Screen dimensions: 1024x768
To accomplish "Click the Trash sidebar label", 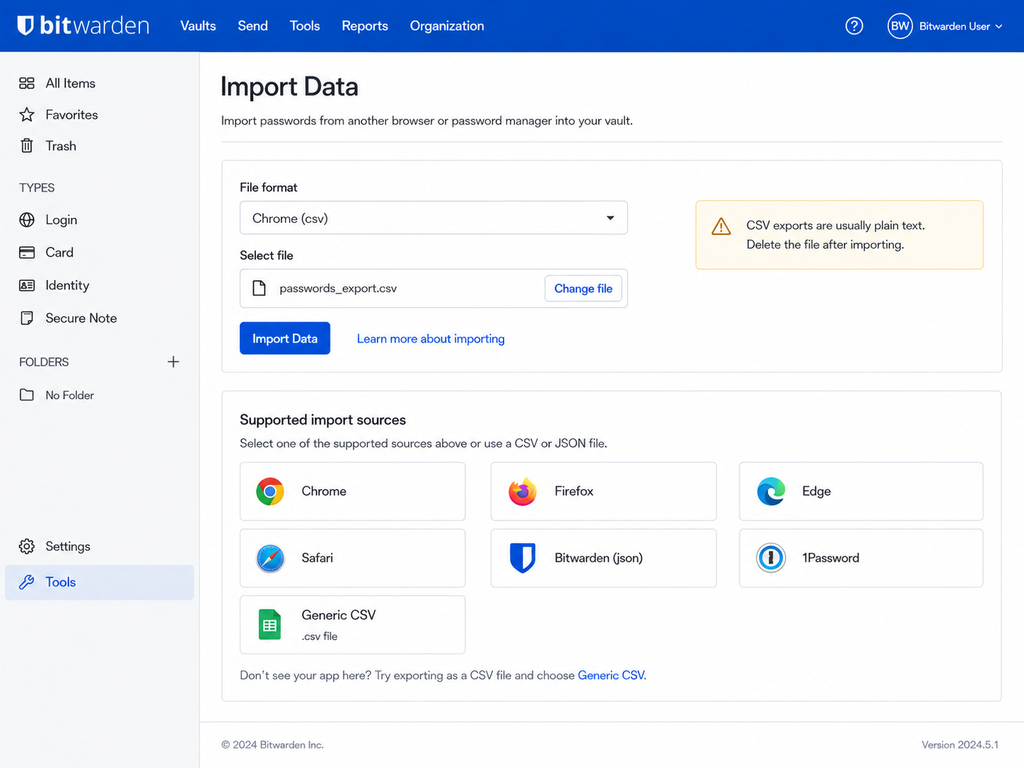I will click(61, 146).
